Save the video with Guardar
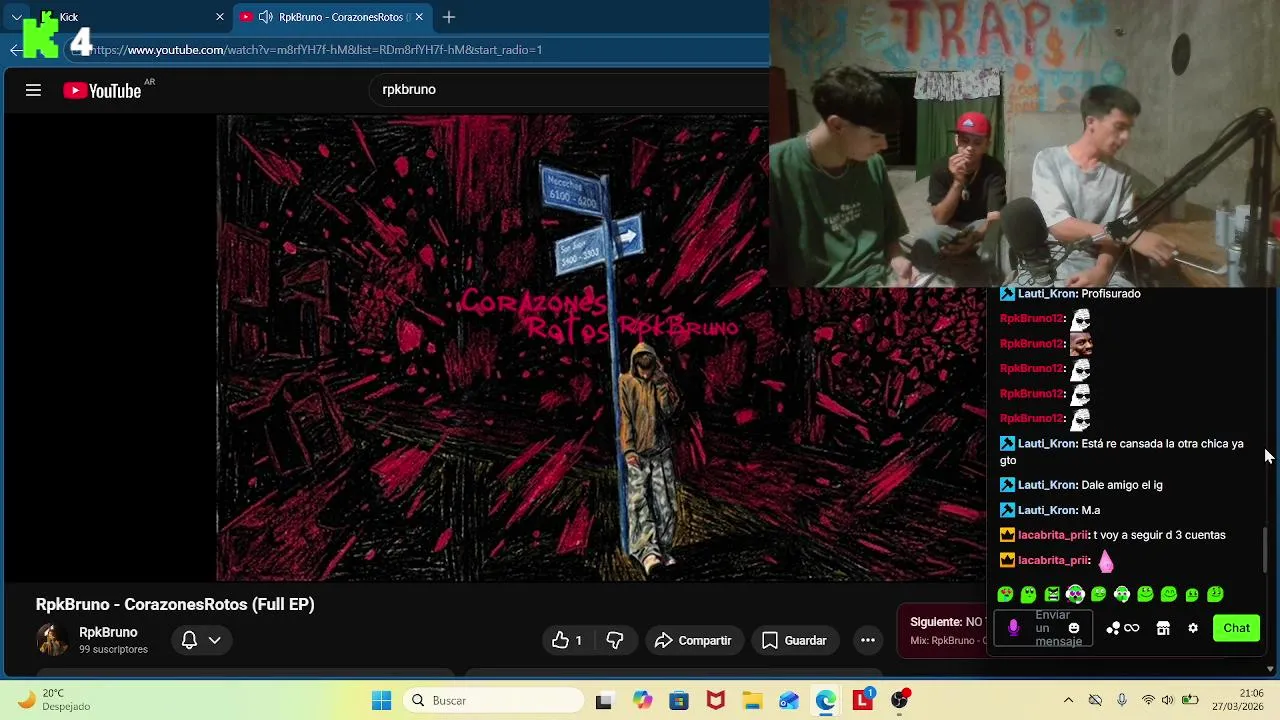1280x720 pixels. (794, 640)
